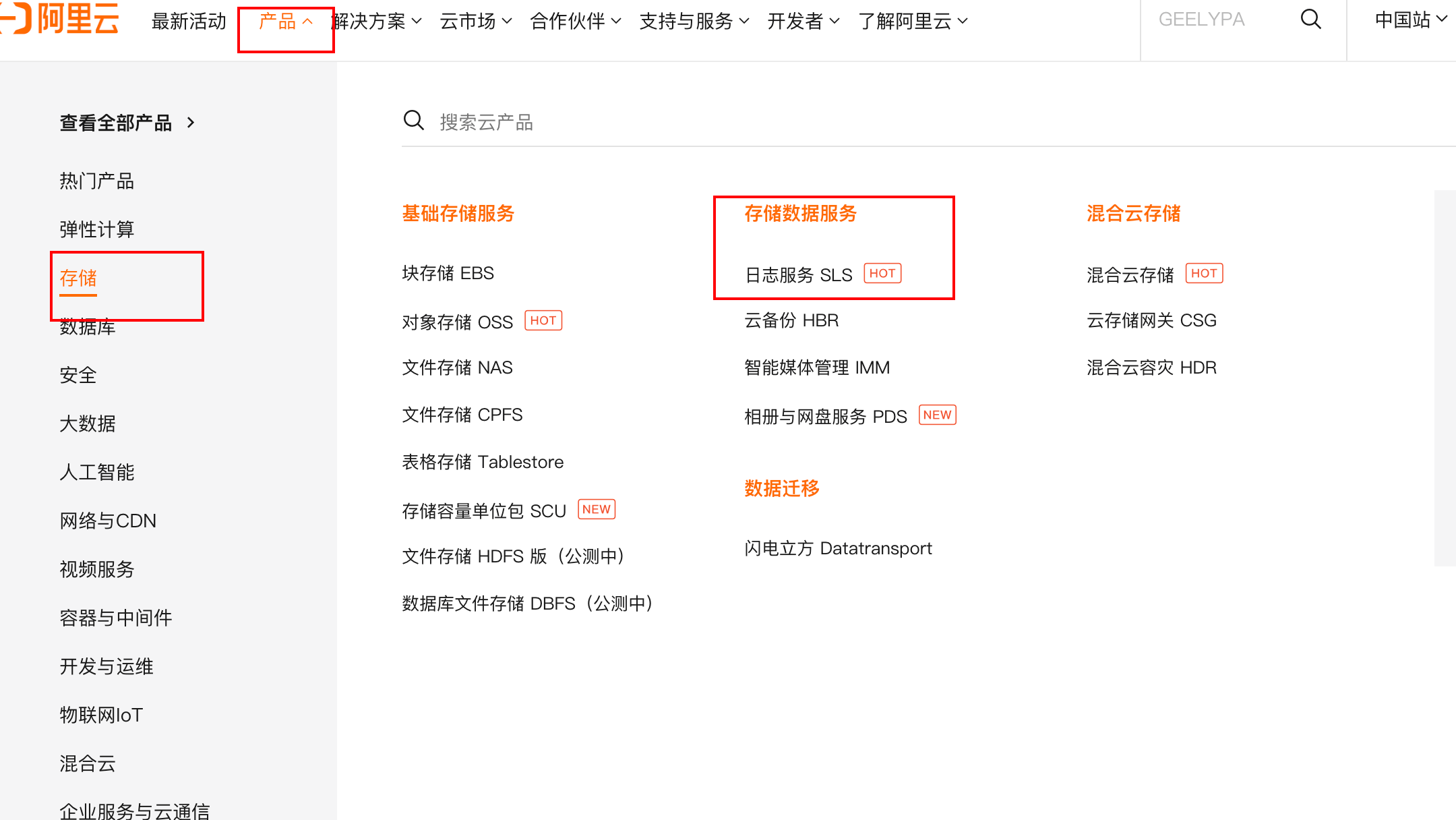Click the Alibaba Cloud logo
1456x820 pixels.
(x=59, y=18)
